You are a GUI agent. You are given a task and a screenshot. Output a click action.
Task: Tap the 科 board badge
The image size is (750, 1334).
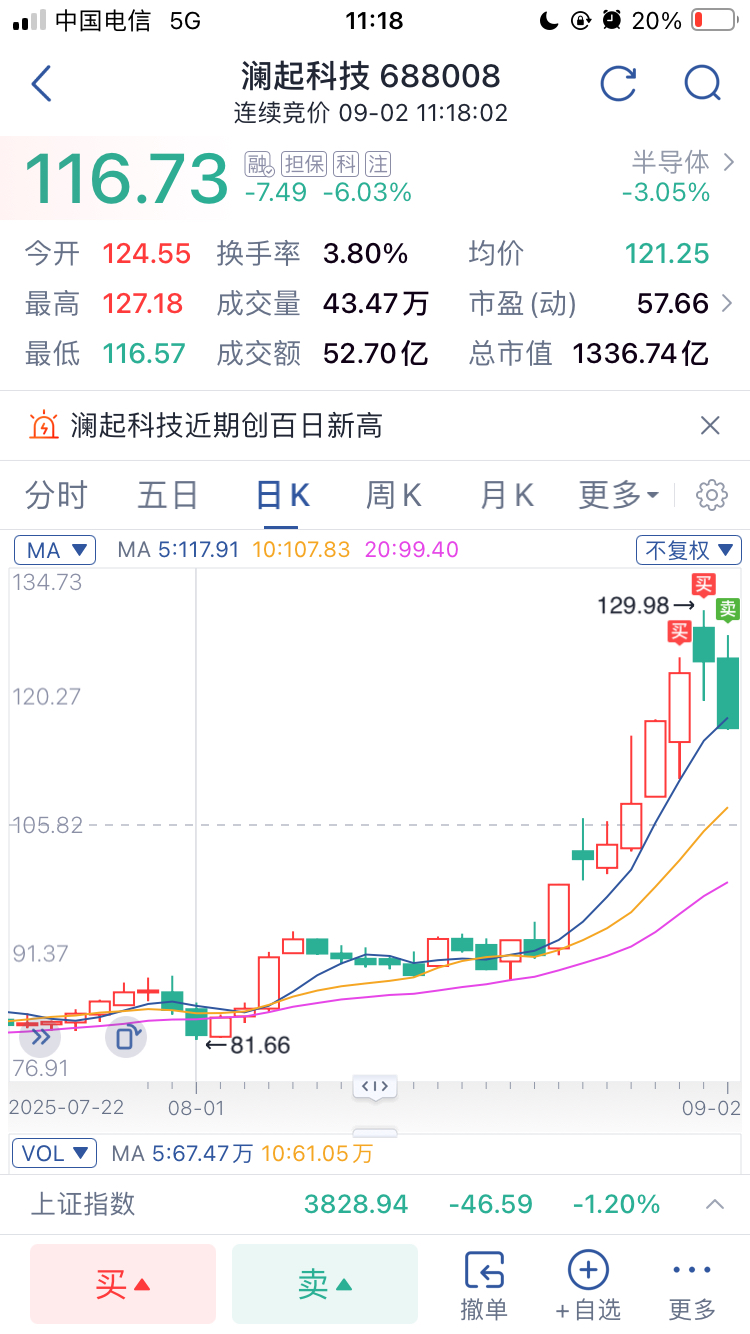[x=346, y=163]
